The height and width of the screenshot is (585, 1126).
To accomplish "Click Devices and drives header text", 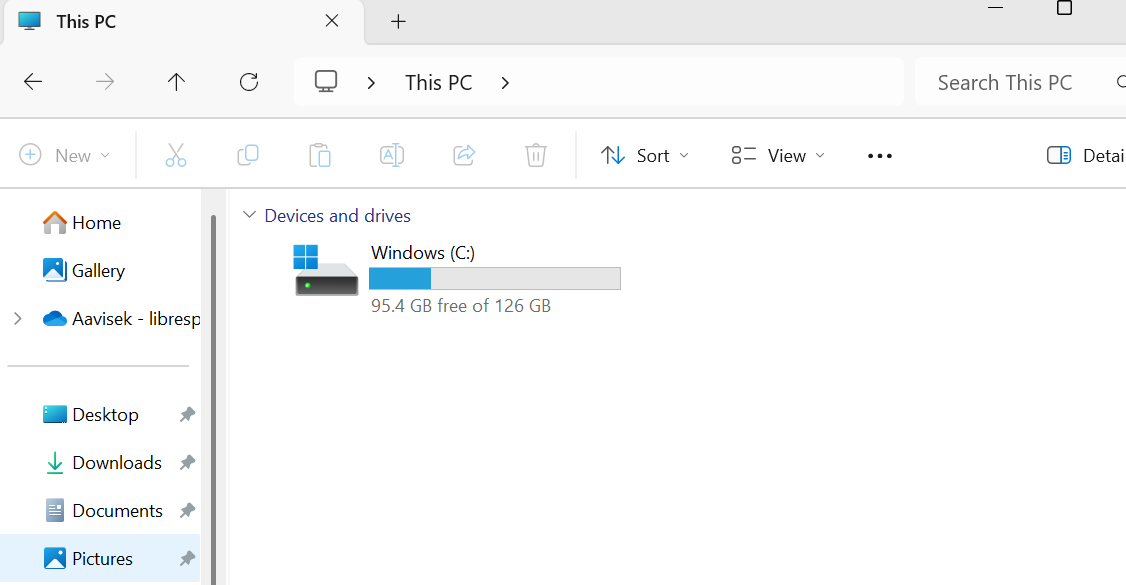I will click(338, 215).
